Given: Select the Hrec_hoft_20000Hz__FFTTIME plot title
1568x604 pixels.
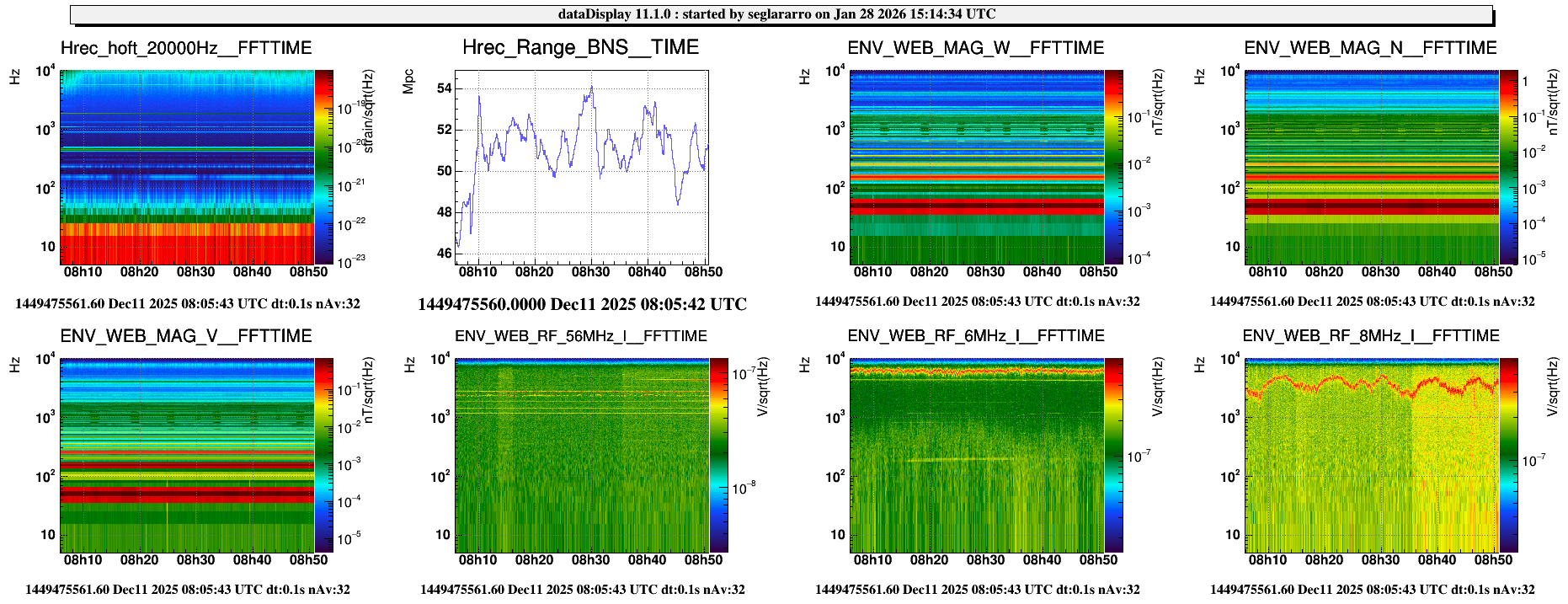Looking at the screenshot, I should (186, 48).
